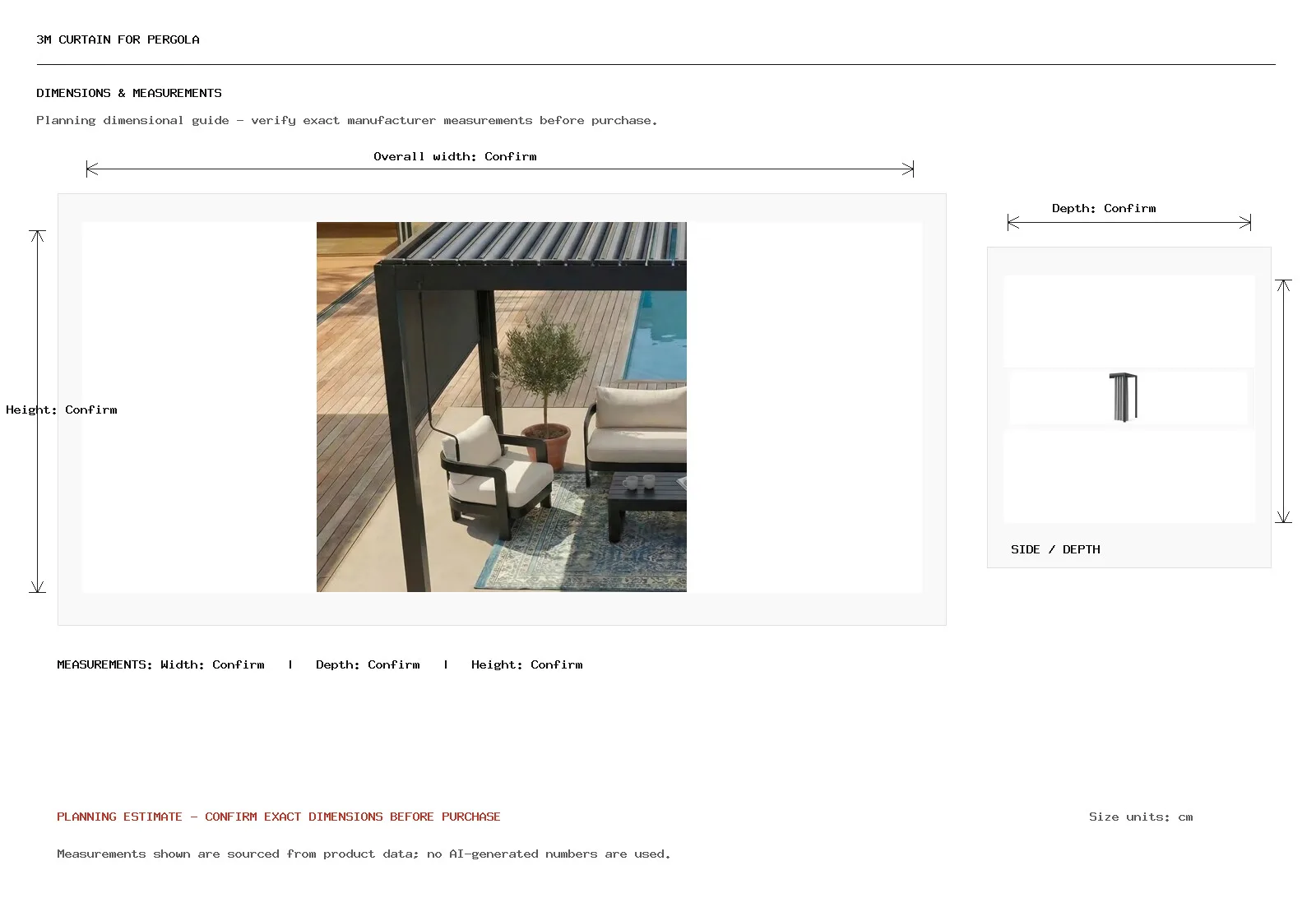This screenshot has width=1316, height=921.
Task: Click the 'SIDE / DEPTH' caption
Action: (x=1055, y=549)
